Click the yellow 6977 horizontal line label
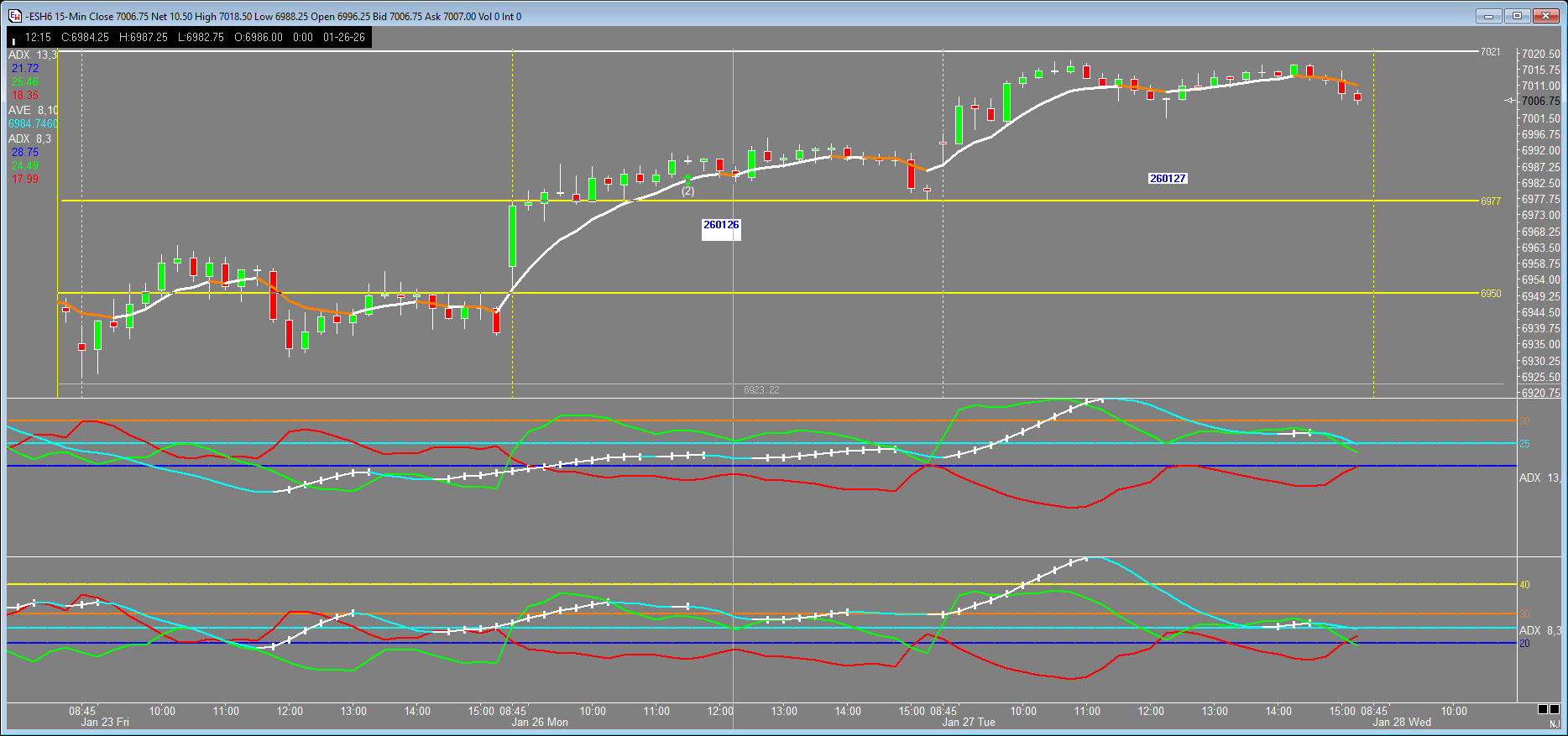This screenshot has width=1568, height=736. coord(1490,201)
